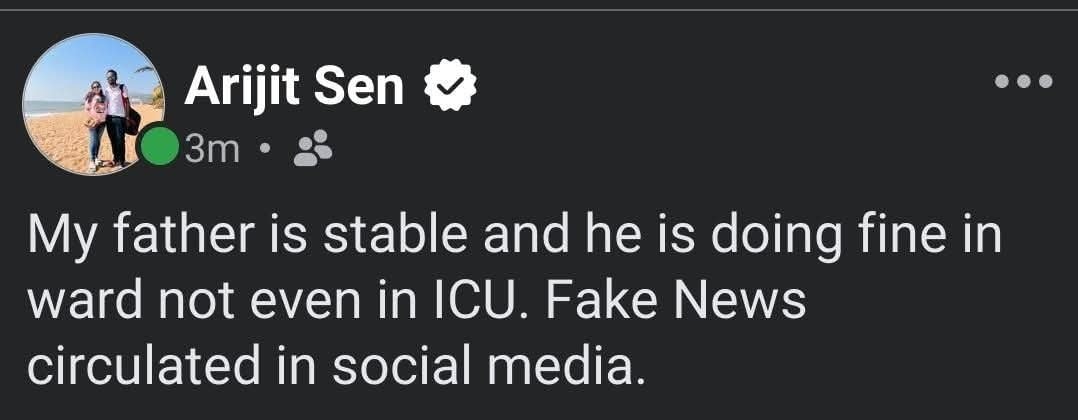Screen dimensions: 1078x420
Task: Click the dot separator after the timestamp
Action: (x=265, y=151)
